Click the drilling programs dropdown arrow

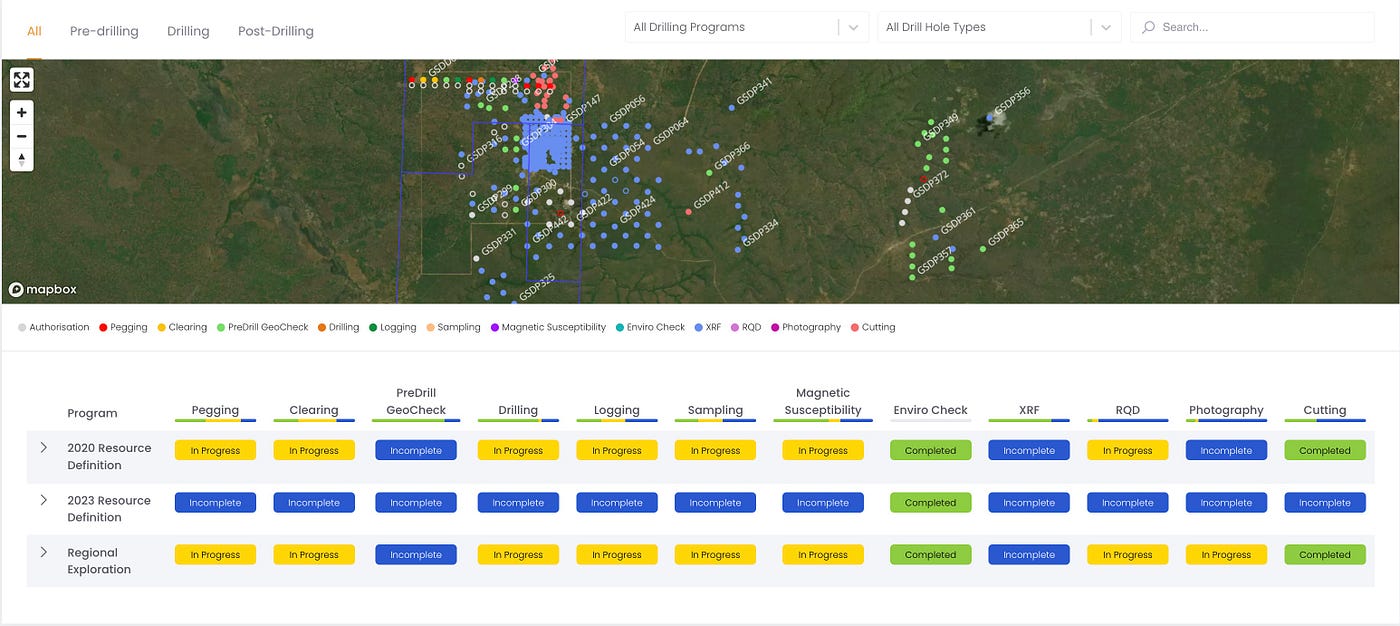[x=853, y=27]
